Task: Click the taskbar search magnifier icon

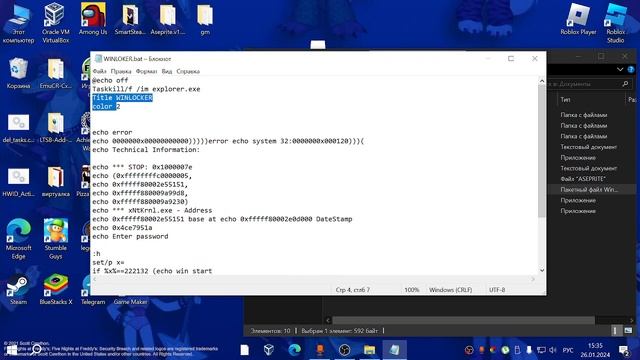Action: (37, 350)
